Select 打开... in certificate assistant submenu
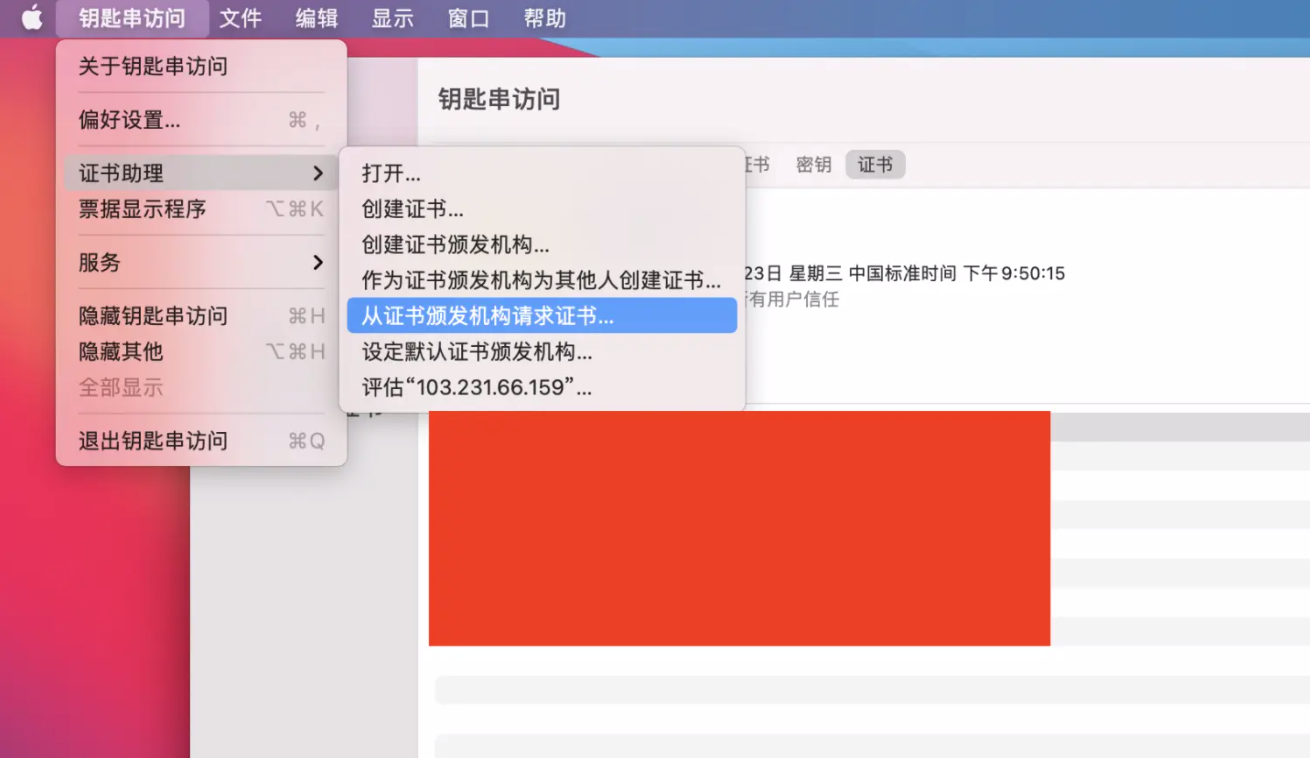Screen dimensions: 1310x758 tap(542, 173)
